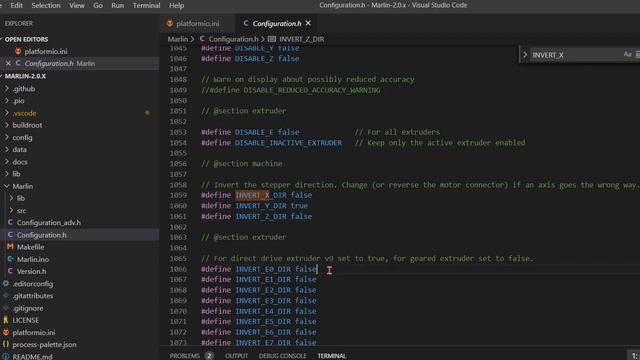Open process-palette.json in explorer

44,344
